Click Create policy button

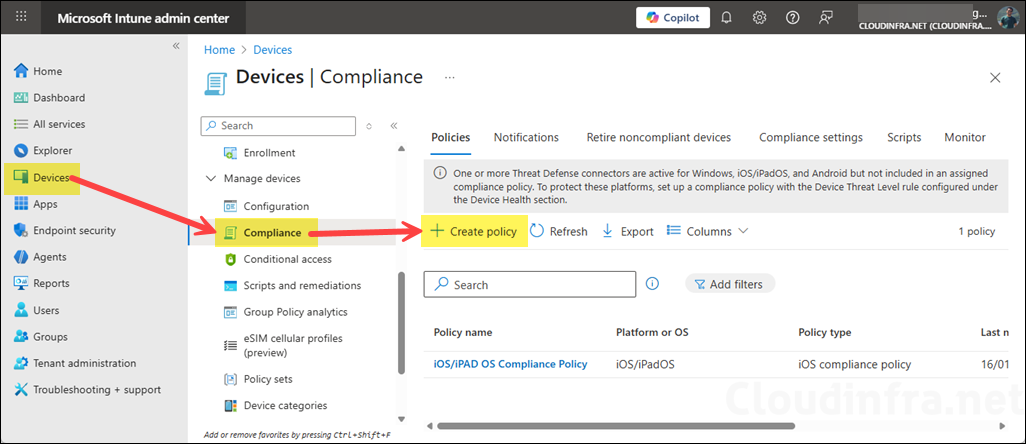[473, 231]
